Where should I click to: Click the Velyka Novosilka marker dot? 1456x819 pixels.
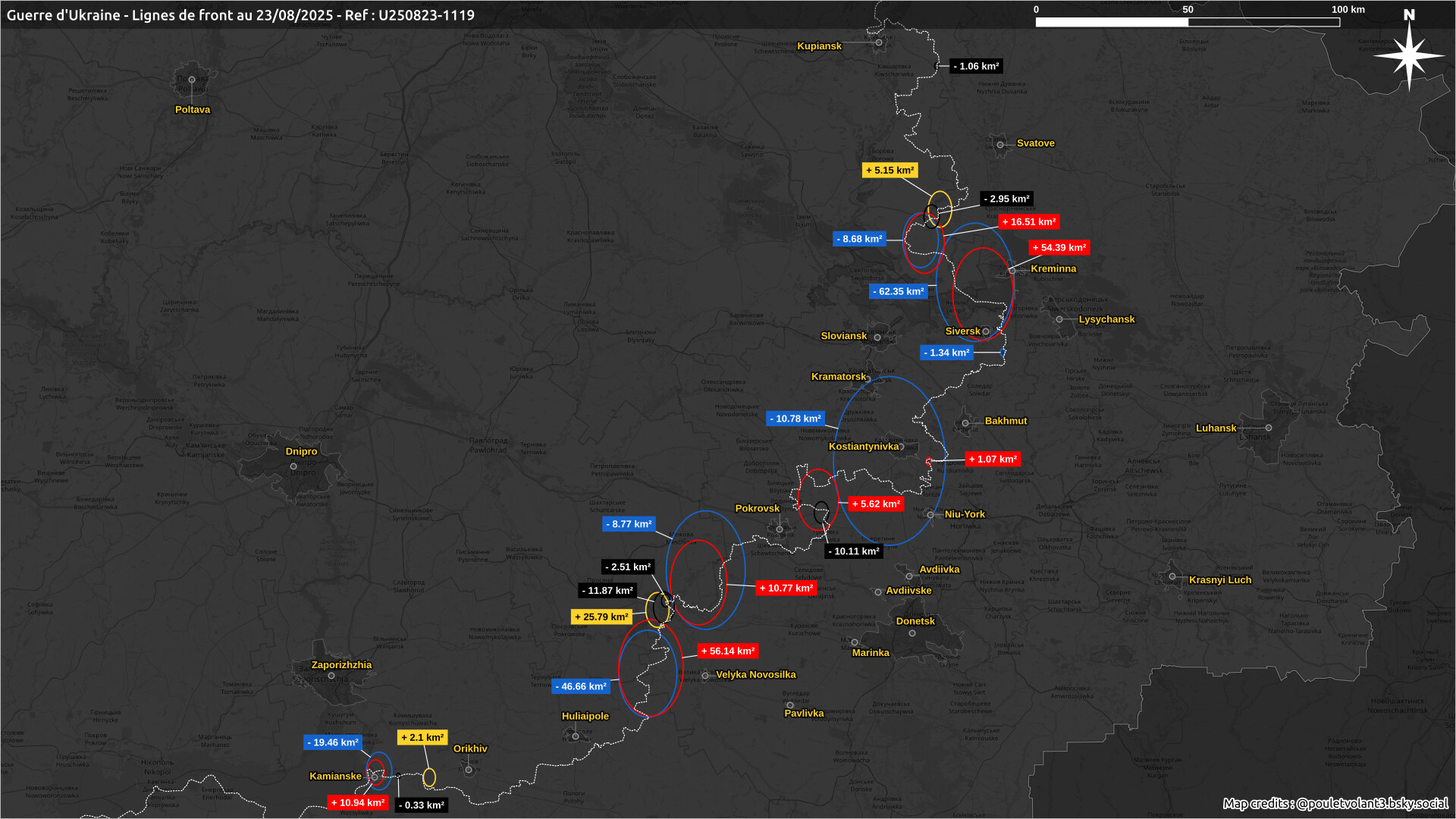pyautogui.click(x=705, y=675)
